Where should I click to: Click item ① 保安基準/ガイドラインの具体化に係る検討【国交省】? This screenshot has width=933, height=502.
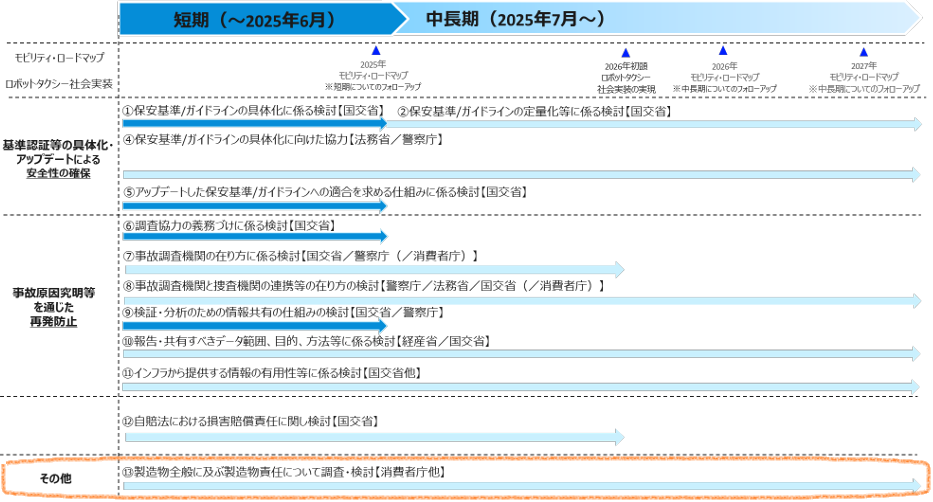[x=253, y=111]
